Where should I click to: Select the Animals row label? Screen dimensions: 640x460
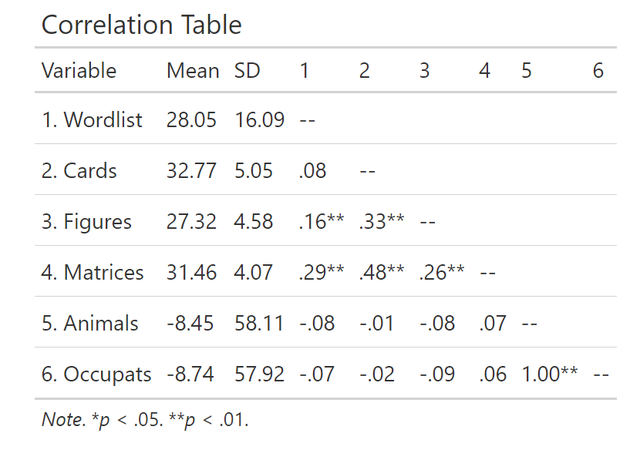(x=89, y=323)
